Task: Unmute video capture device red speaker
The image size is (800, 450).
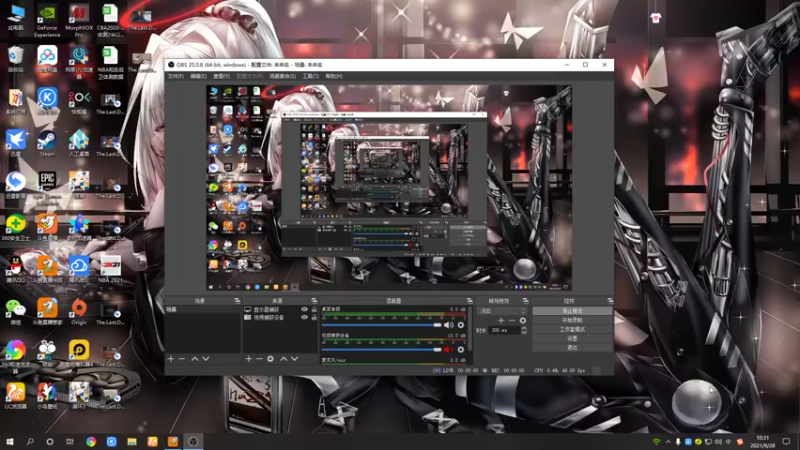Action: point(448,350)
